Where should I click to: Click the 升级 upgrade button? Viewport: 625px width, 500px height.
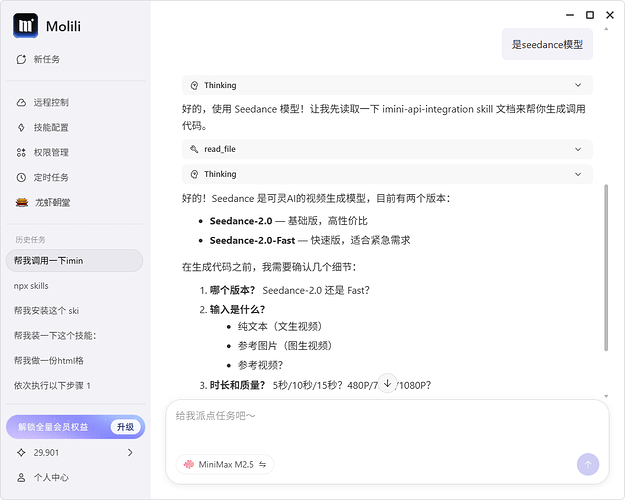(125, 427)
